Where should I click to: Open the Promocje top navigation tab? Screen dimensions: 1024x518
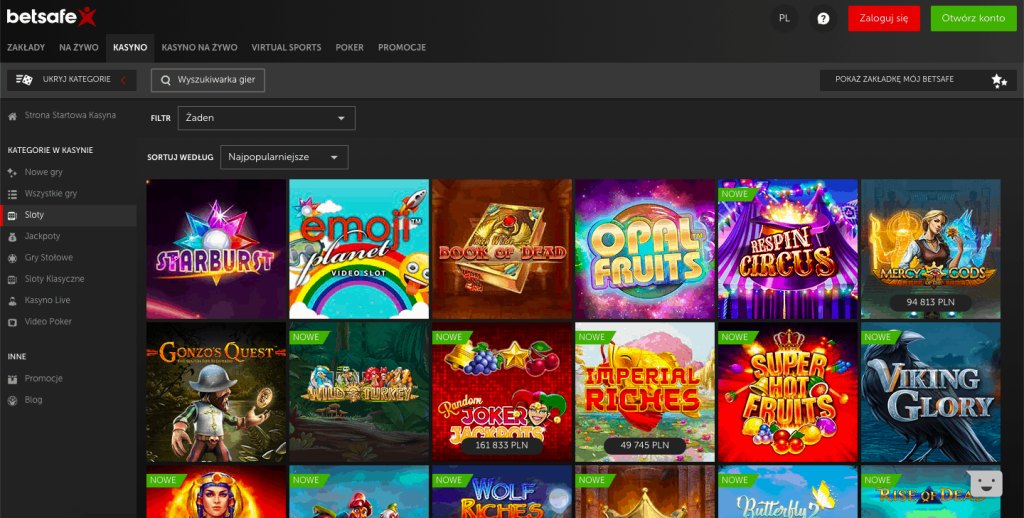(402, 48)
